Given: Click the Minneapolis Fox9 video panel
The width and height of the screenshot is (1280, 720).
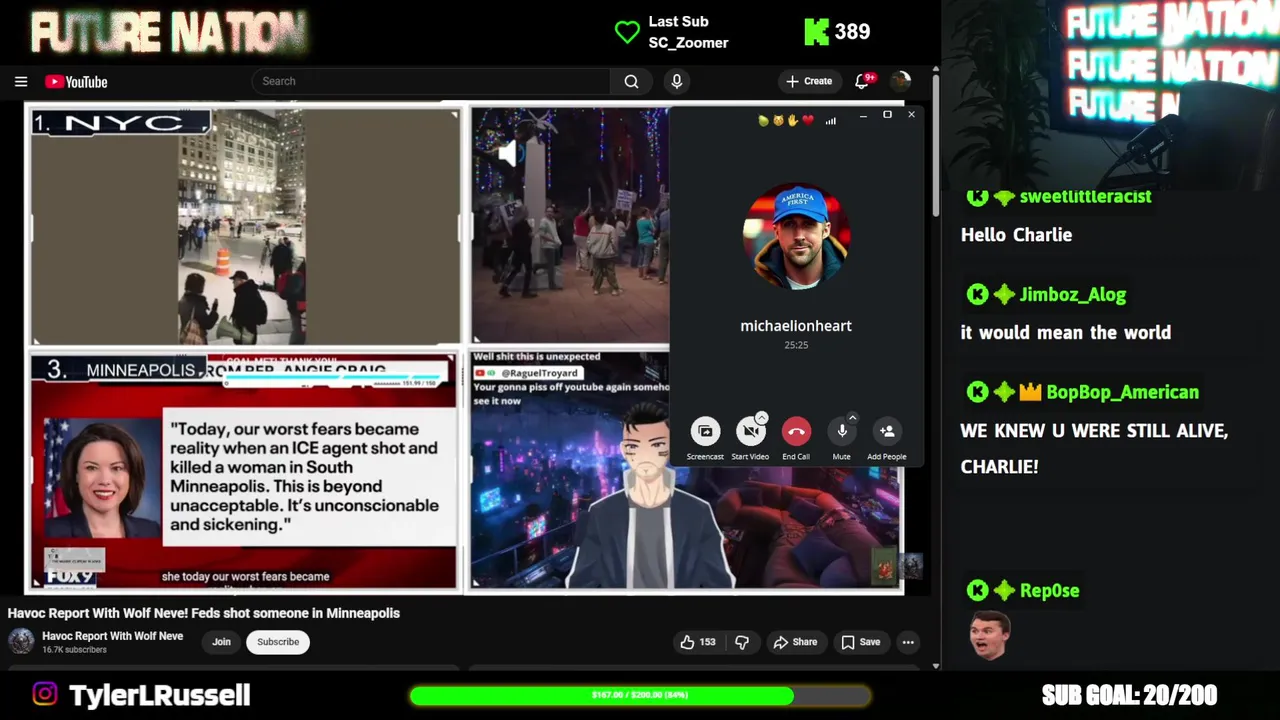Looking at the screenshot, I should pyautogui.click(x=245, y=470).
